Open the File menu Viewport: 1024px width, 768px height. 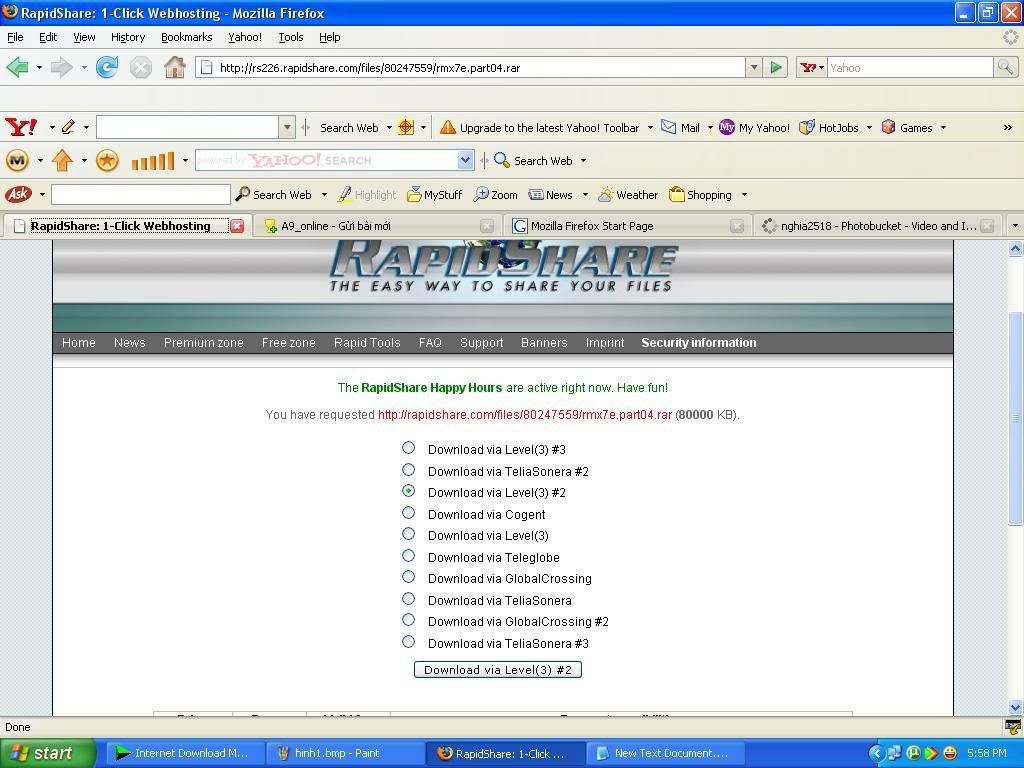15,37
